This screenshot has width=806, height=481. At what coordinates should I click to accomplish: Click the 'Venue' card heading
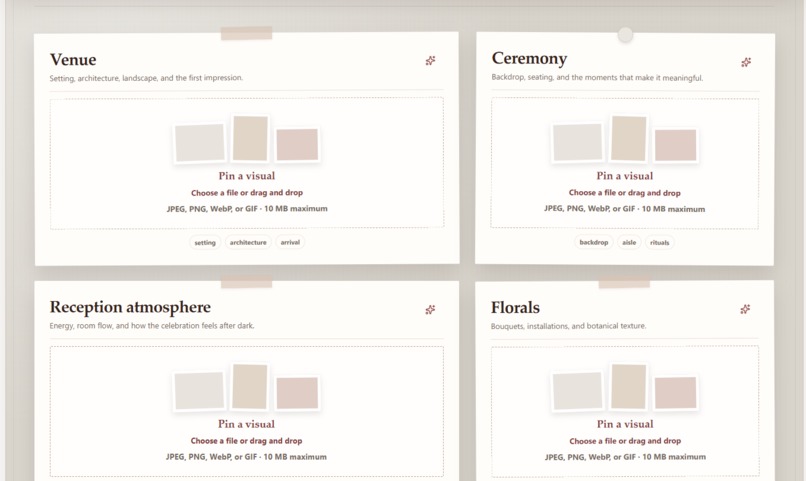73,60
